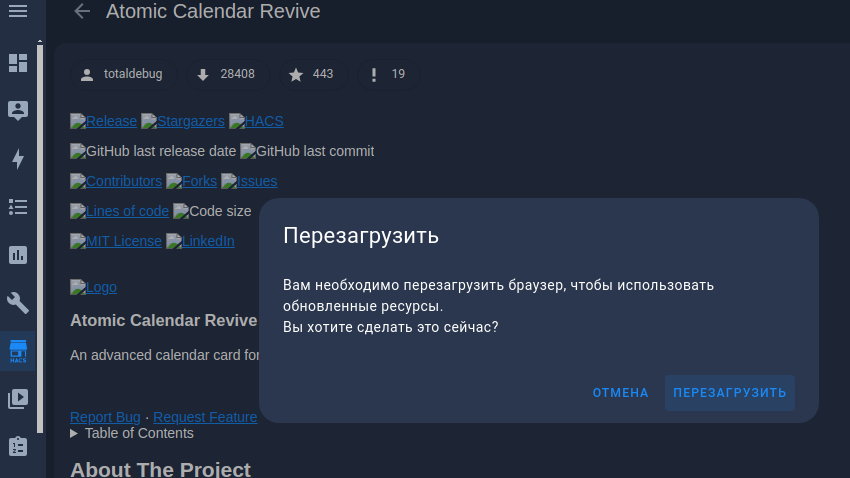The height and width of the screenshot is (478, 850).
Task: Click the 19 open issues chip
Action: [x=388, y=74]
